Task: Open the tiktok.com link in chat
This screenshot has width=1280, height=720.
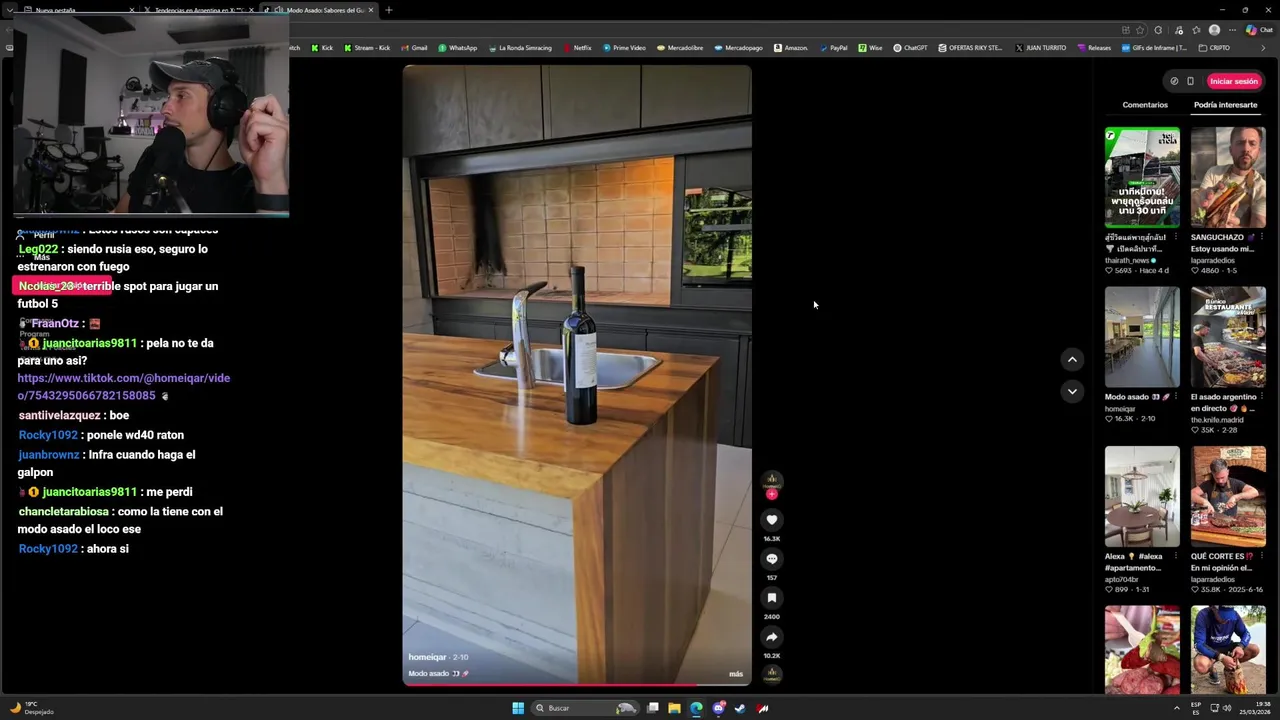Action: pos(123,387)
